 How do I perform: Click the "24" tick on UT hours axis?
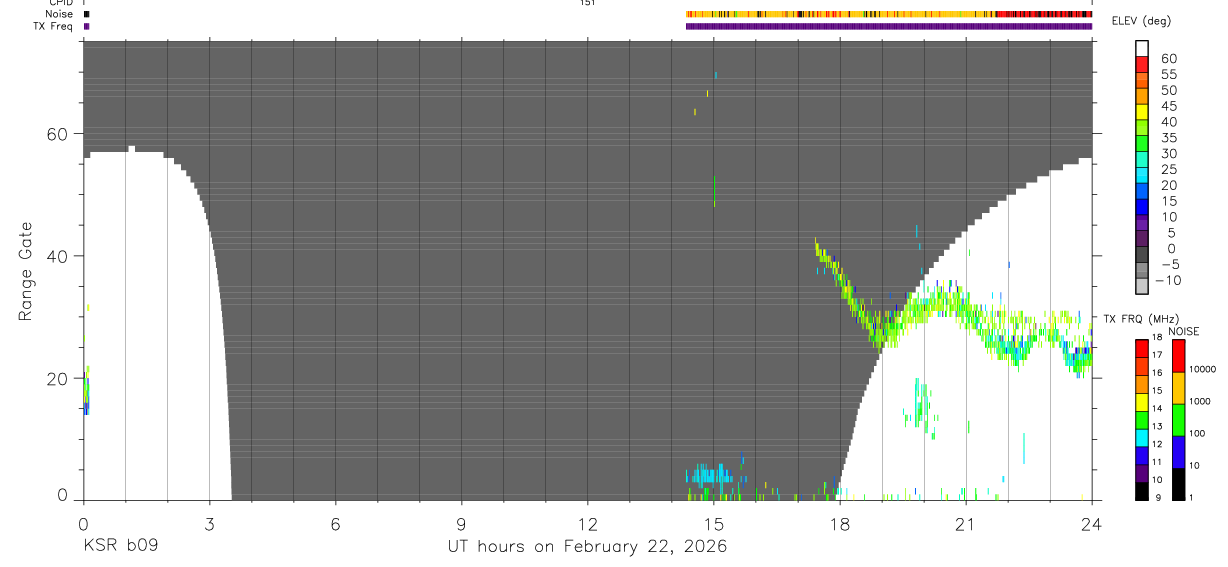[1091, 523]
